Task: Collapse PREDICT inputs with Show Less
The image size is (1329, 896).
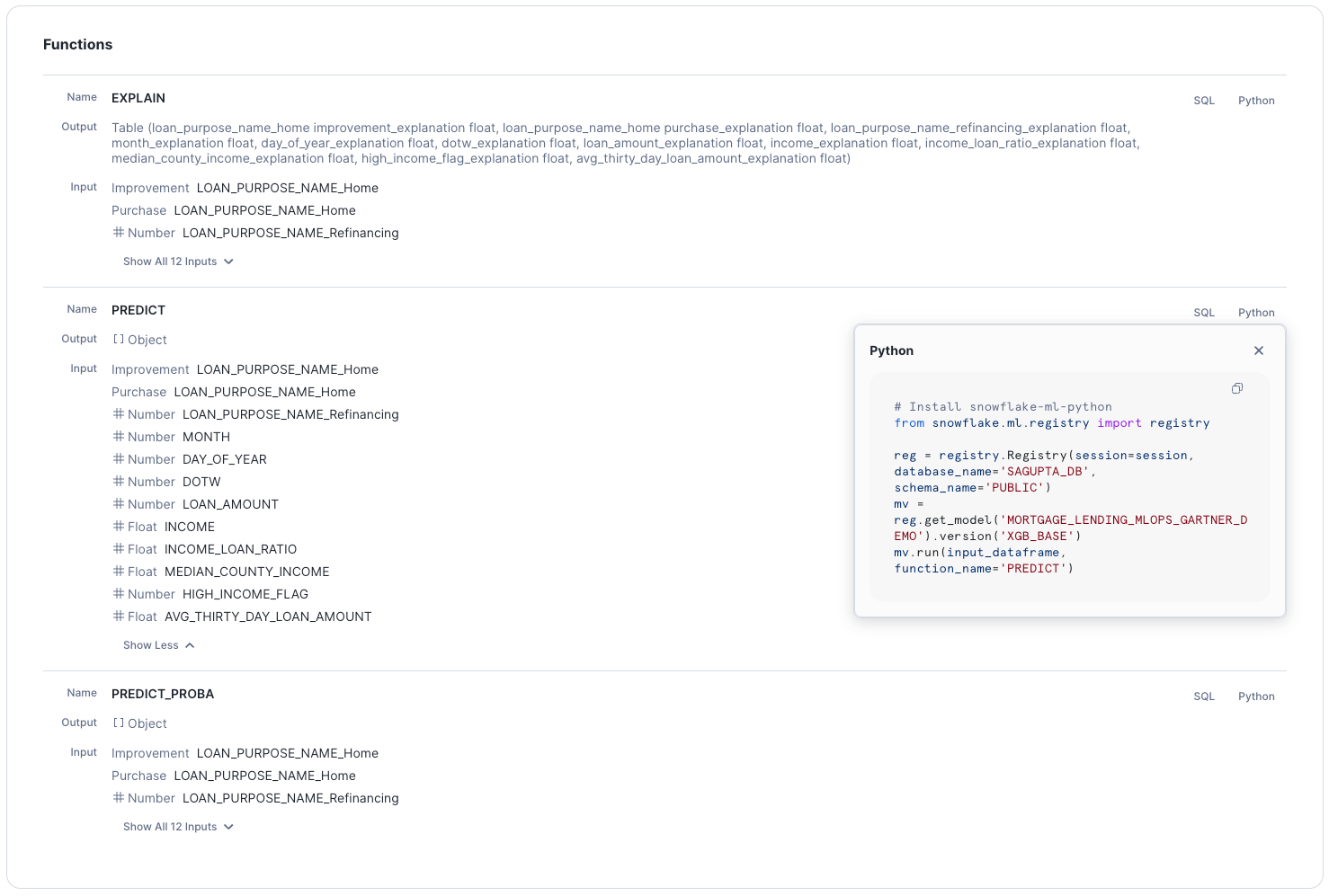Action: pos(159,645)
